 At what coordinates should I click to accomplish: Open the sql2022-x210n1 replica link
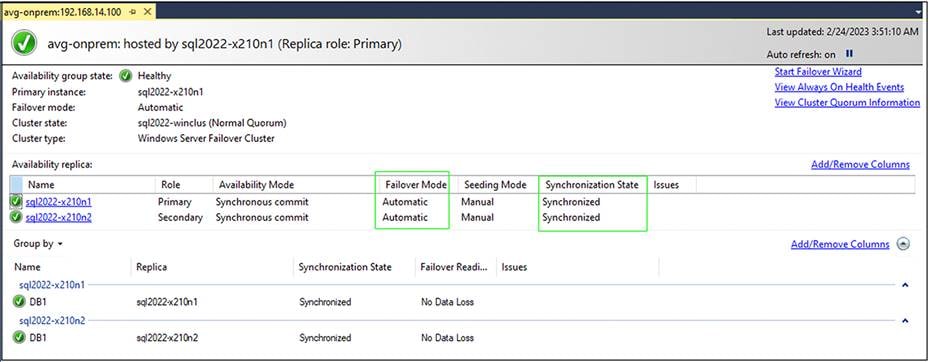click(58, 202)
